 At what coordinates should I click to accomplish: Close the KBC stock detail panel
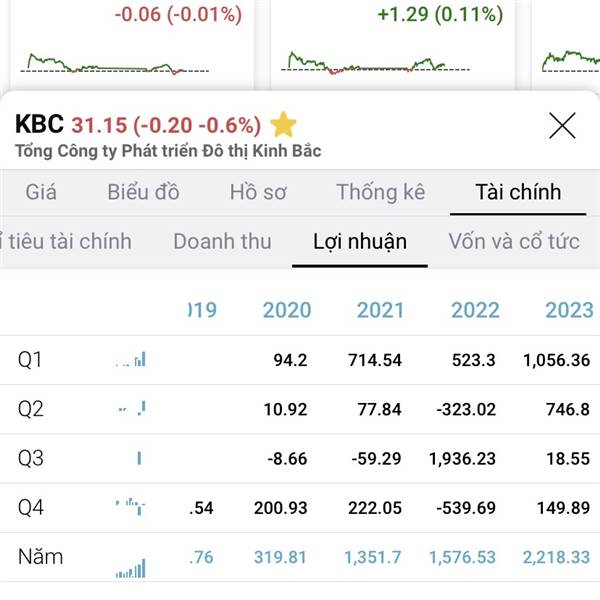pyautogui.click(x=562, y=126)
